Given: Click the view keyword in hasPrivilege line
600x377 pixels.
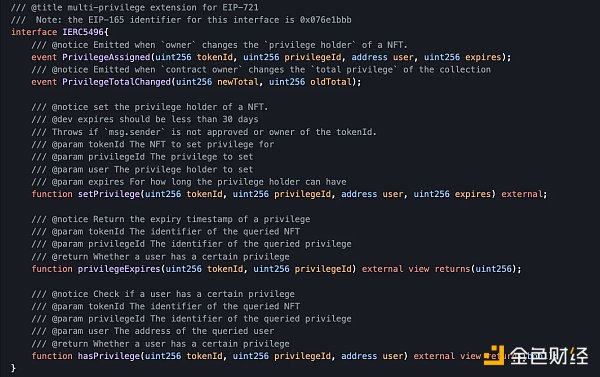Looking at the screenshot, I should 470,356.
